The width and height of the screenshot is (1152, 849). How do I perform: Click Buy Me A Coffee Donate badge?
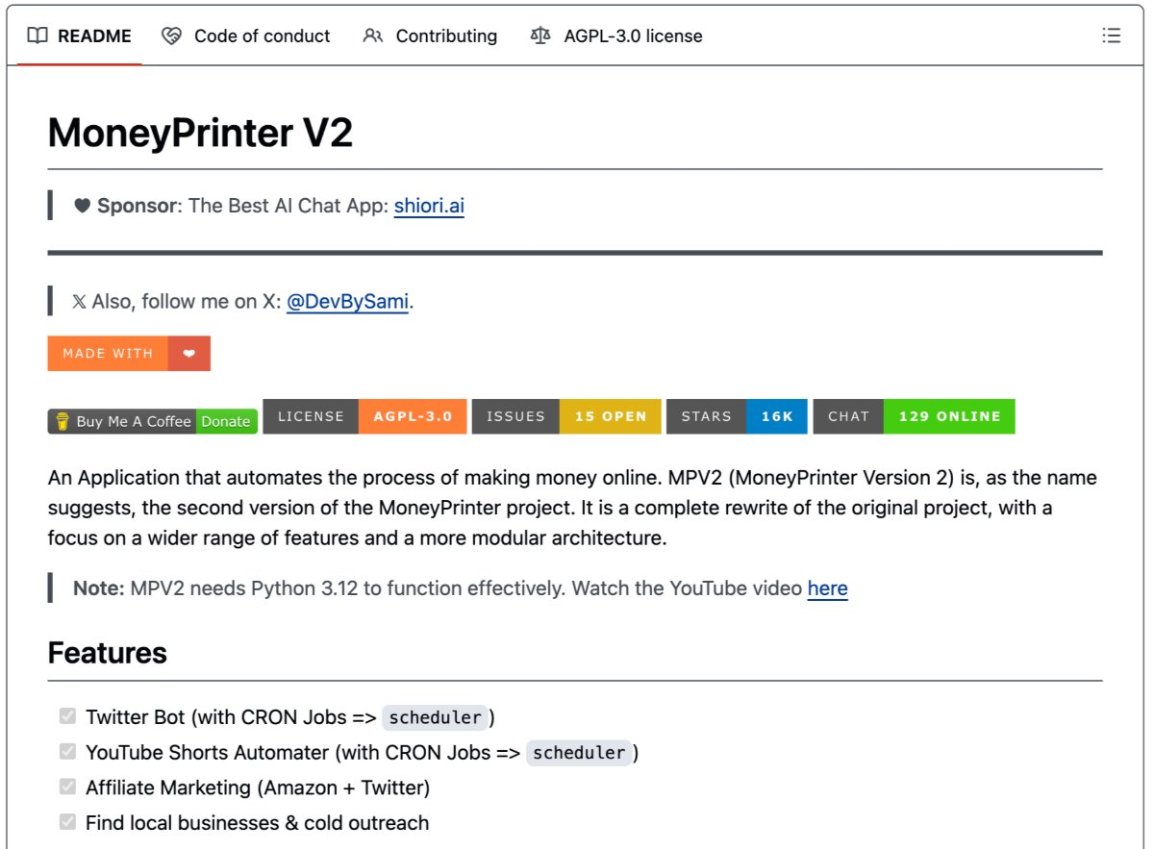tap(153, 422)
